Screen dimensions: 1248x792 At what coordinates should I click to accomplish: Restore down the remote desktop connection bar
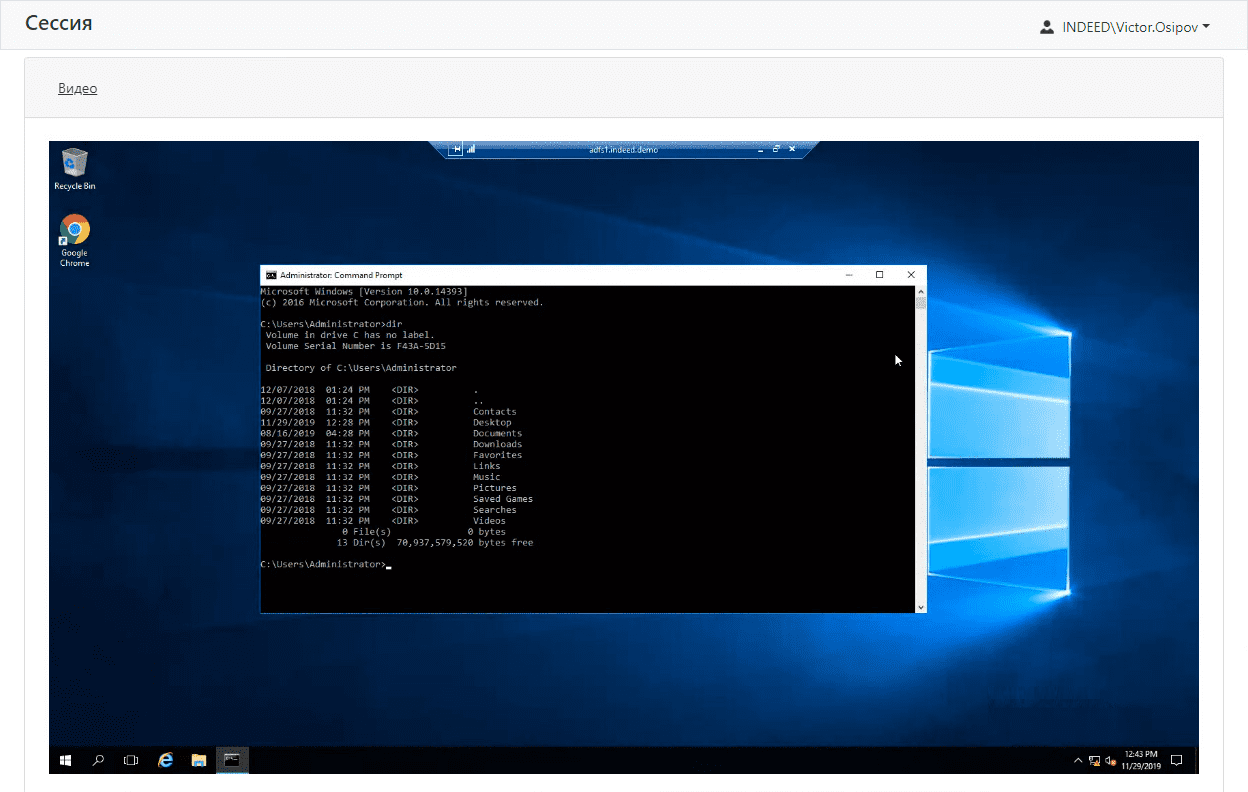point(776,149)
